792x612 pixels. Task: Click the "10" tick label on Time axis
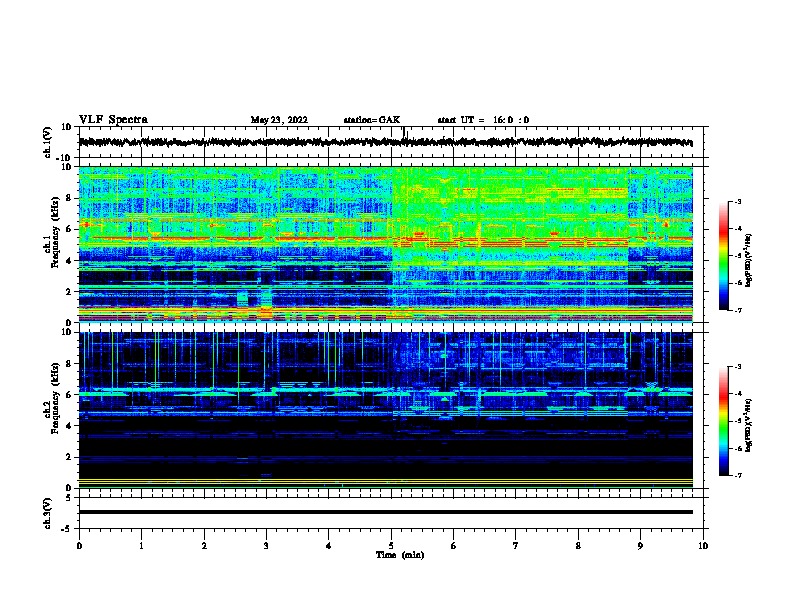click(703, 545)
